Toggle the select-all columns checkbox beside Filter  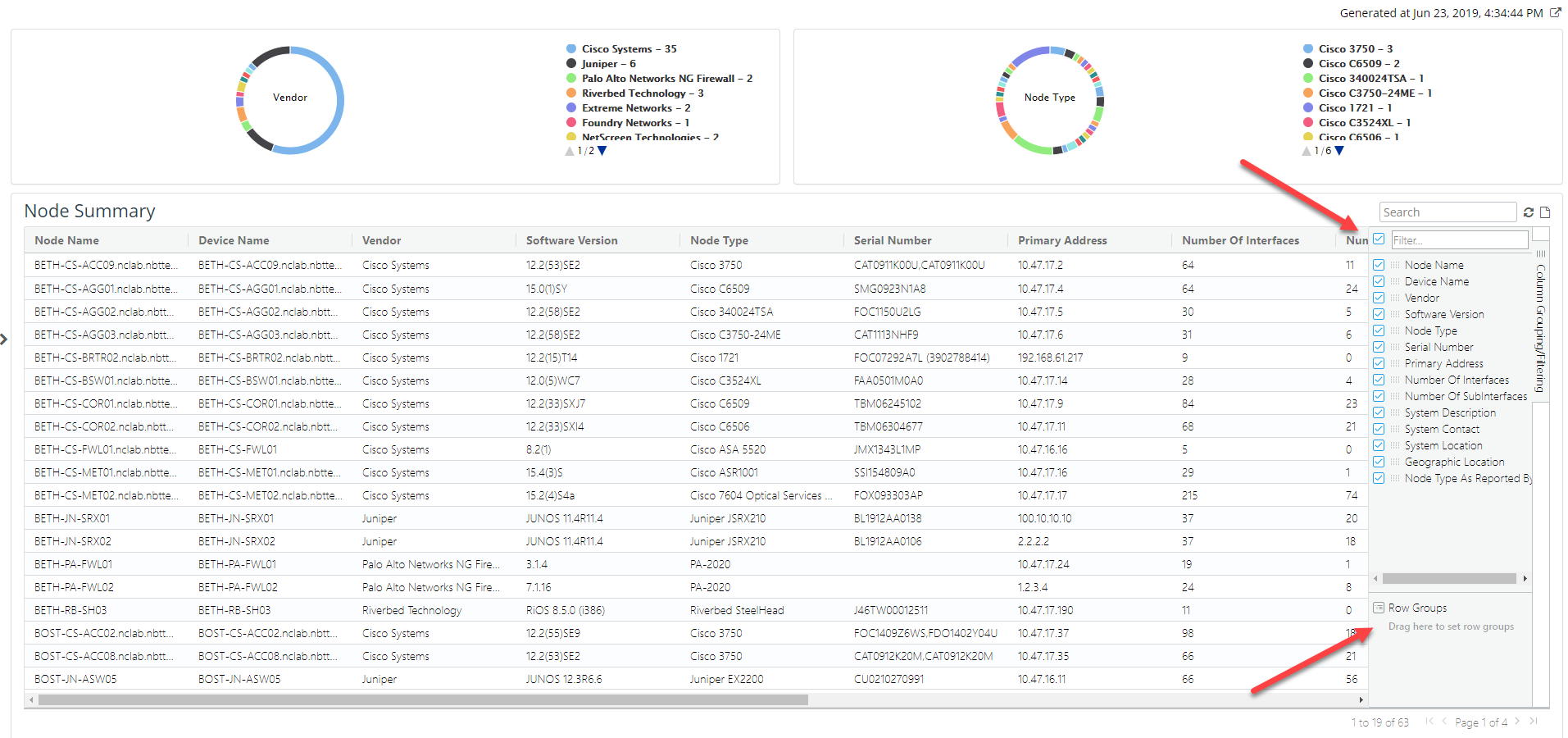(x=1379, y=239)
